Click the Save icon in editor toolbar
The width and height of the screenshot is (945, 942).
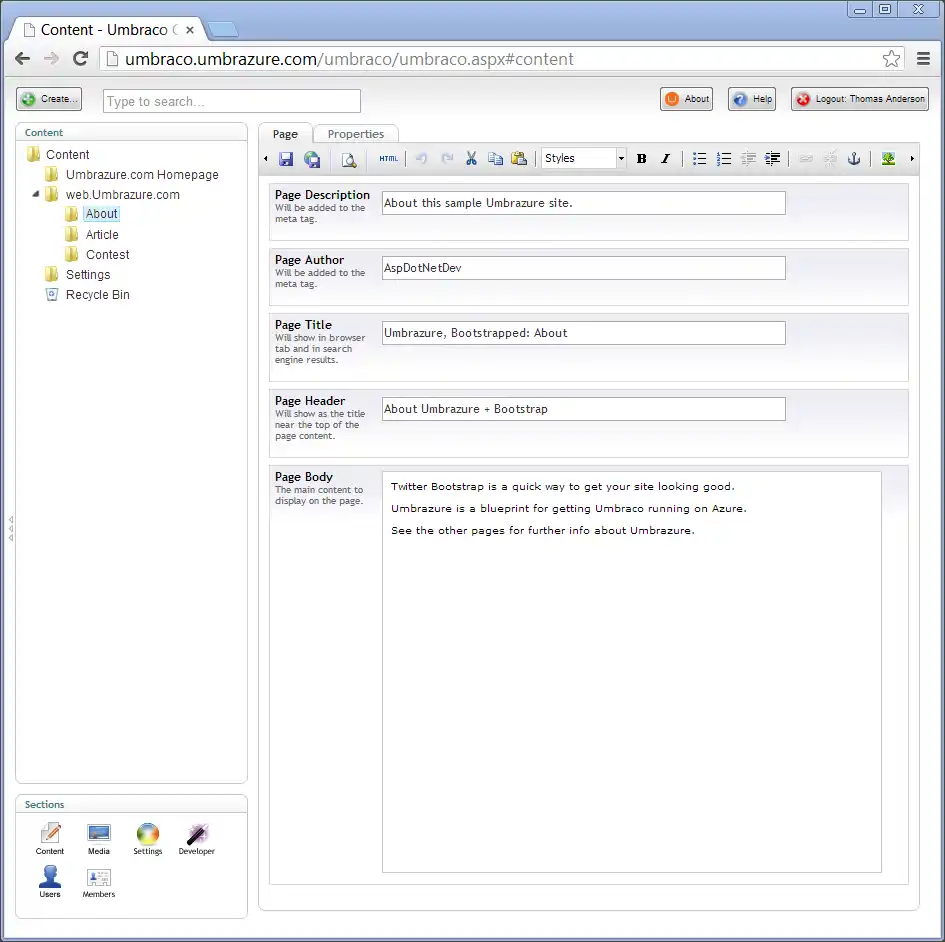[x=286, y=159]
